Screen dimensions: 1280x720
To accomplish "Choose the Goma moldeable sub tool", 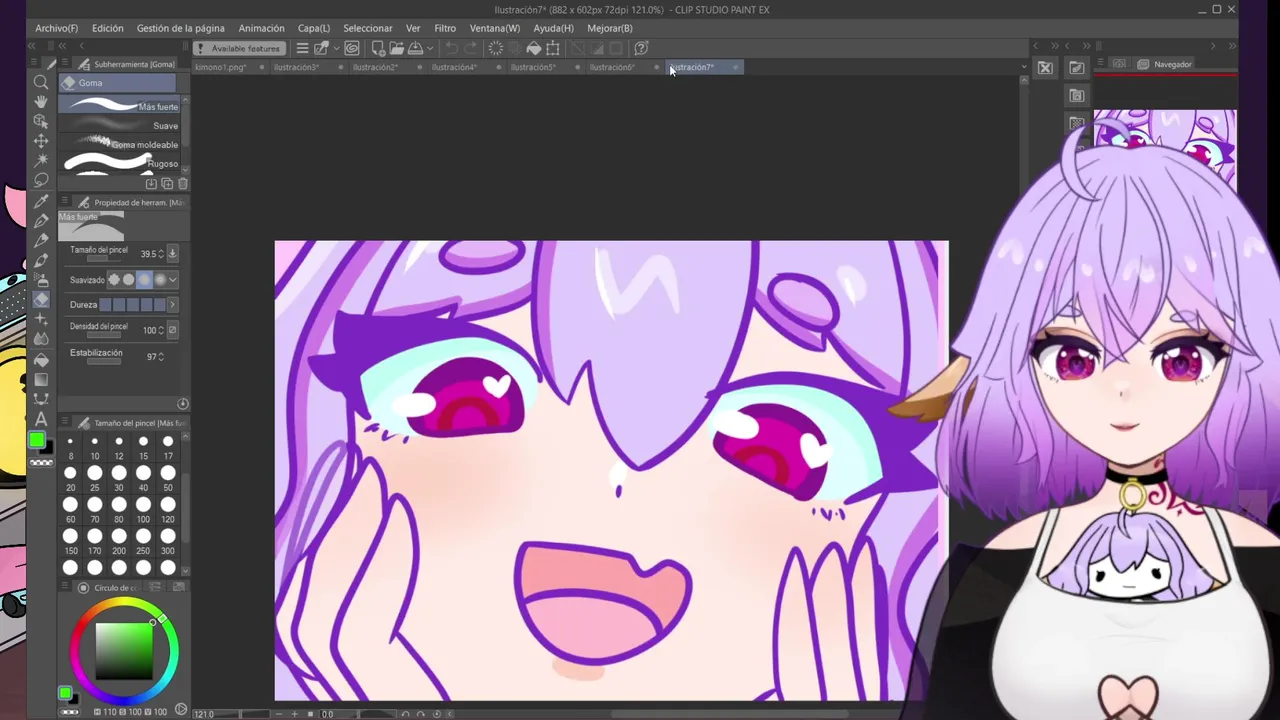I will tap(119, 145).
